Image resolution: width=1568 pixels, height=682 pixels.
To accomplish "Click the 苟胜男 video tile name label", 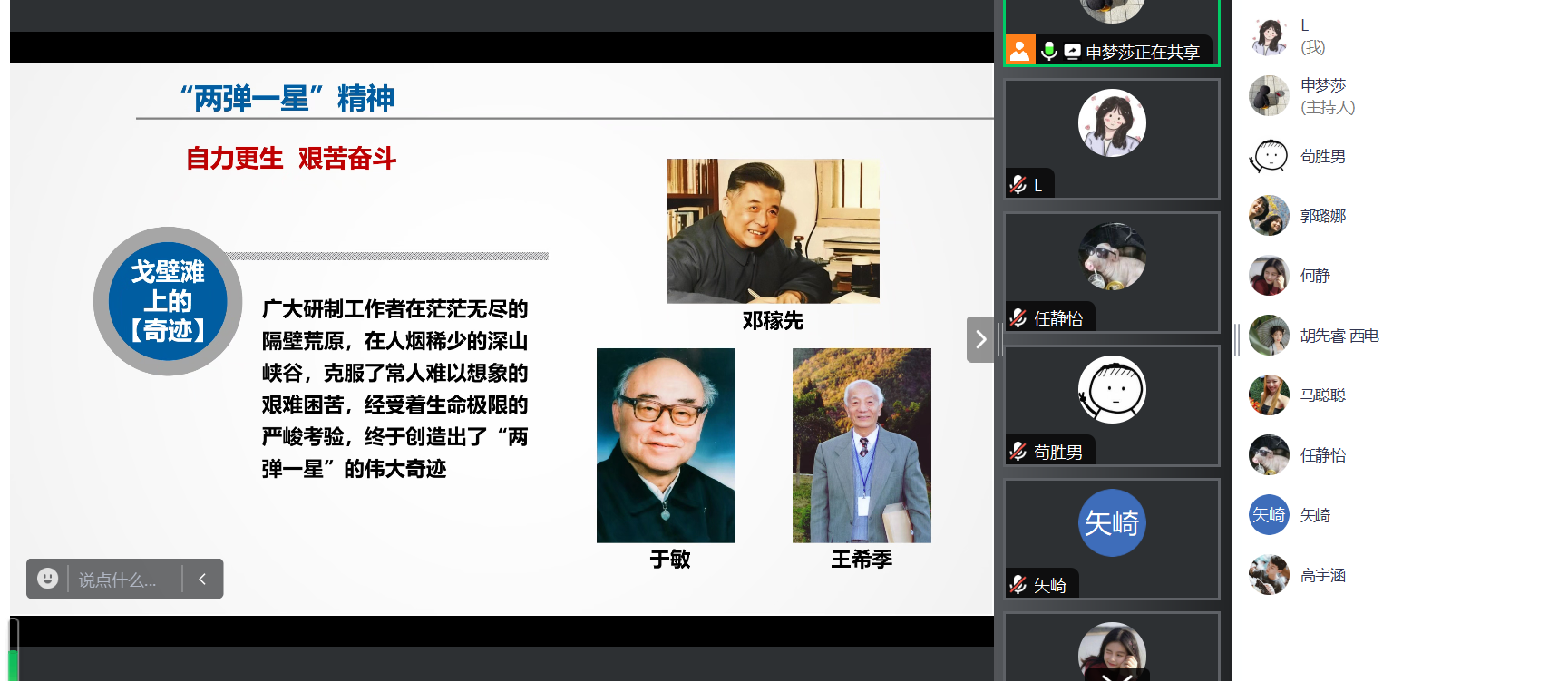I will [x=1057, y=452].
